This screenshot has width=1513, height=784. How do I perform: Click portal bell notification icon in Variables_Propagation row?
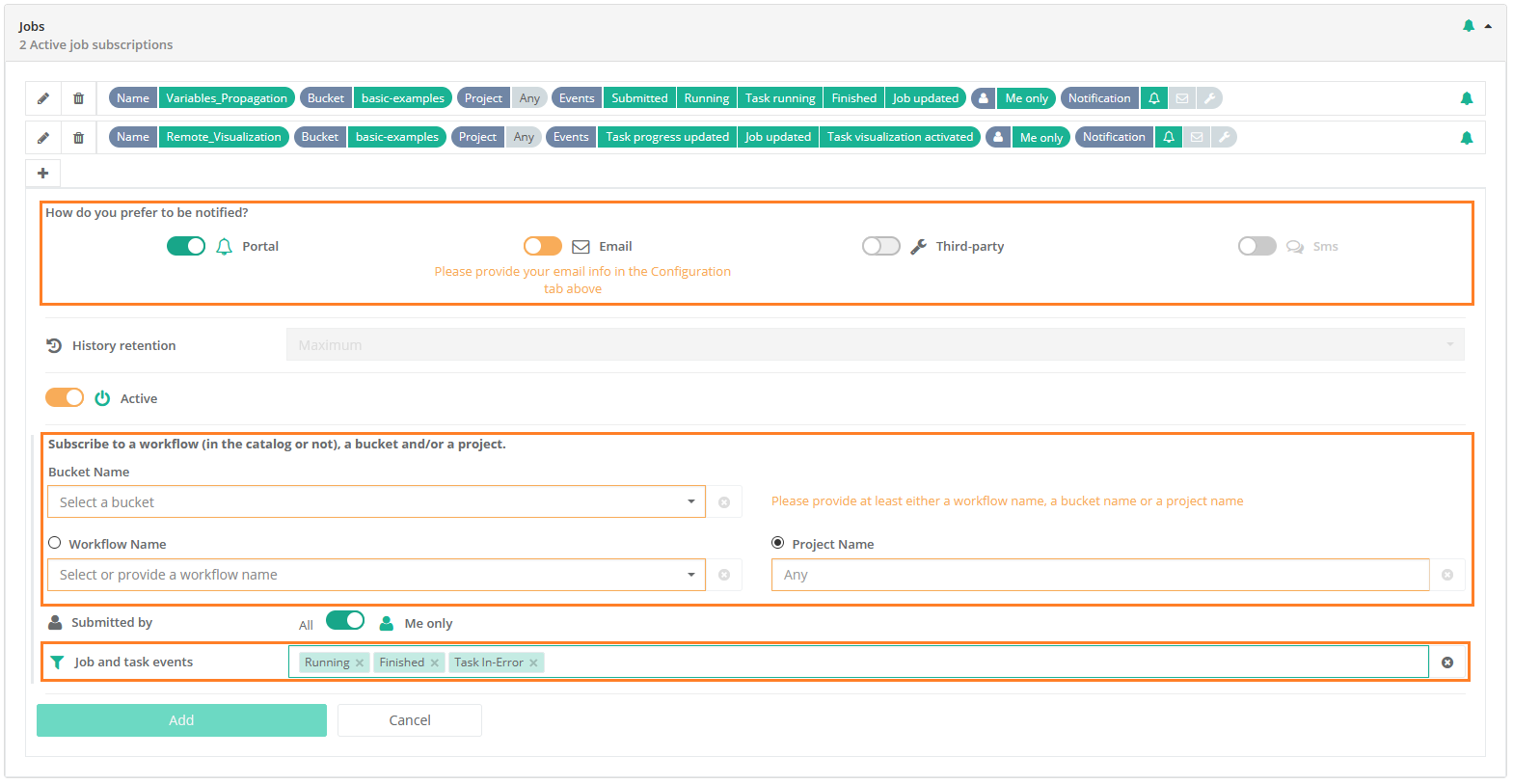pos(1154,98)
